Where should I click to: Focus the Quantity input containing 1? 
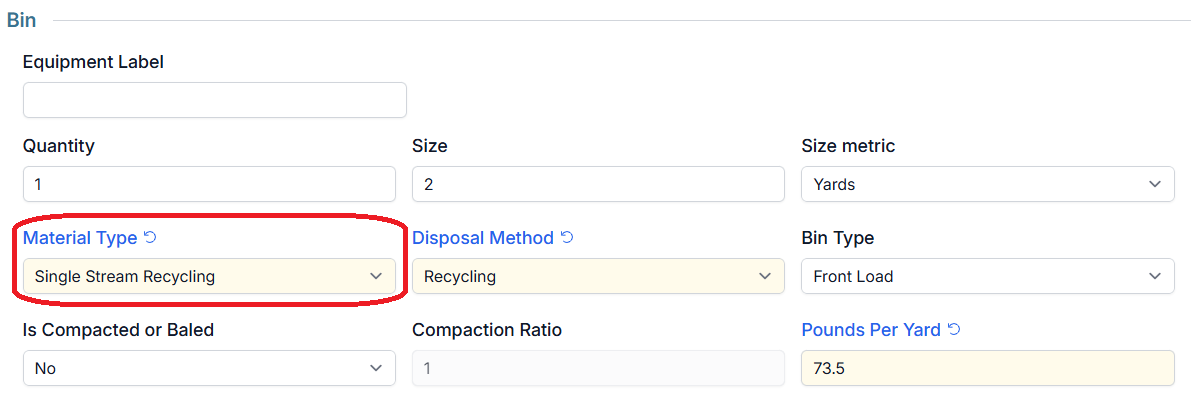tap(210, 185)
